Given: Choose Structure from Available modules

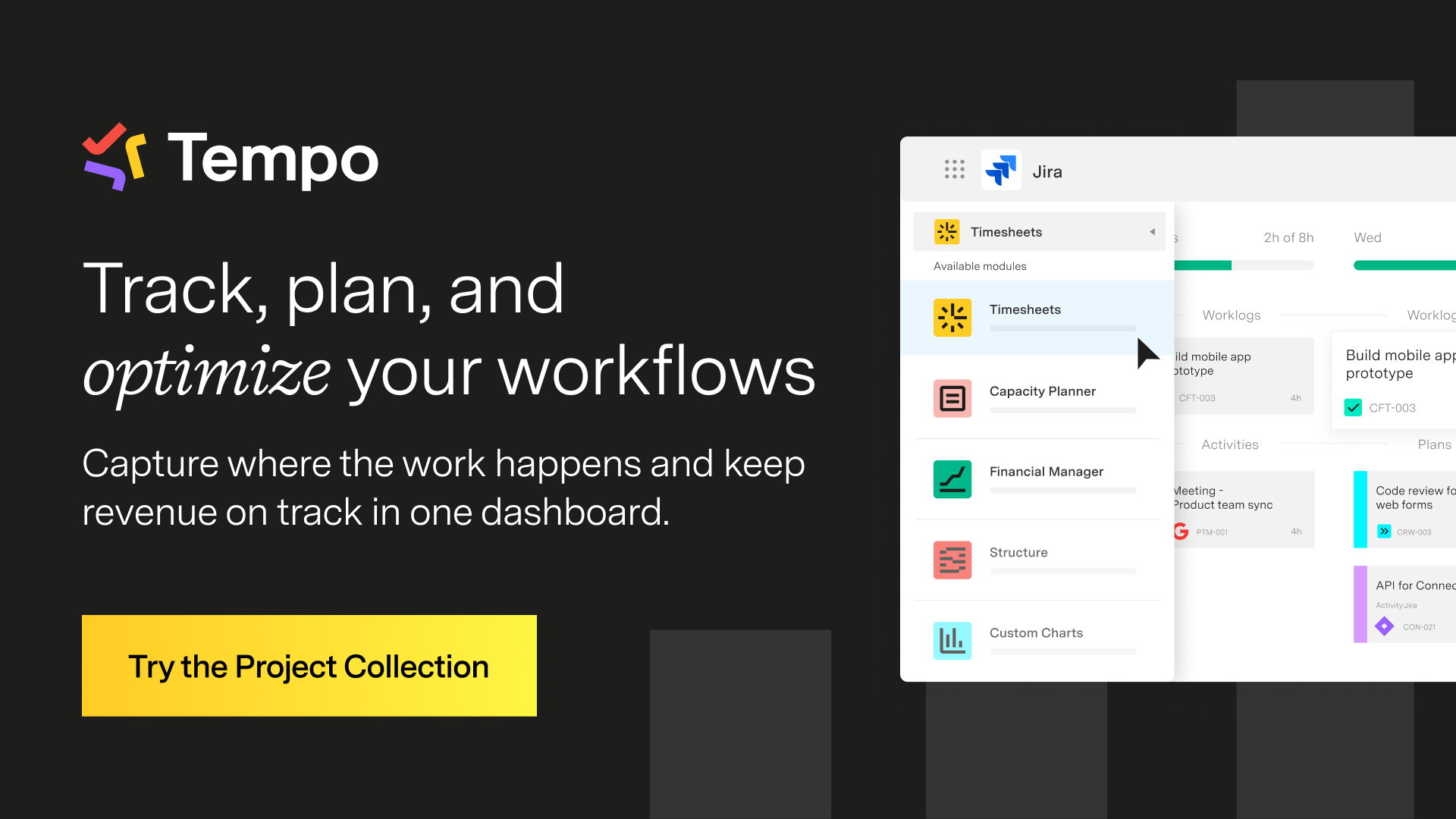Looking at the screenshot, I should (x=1037, y=560).
